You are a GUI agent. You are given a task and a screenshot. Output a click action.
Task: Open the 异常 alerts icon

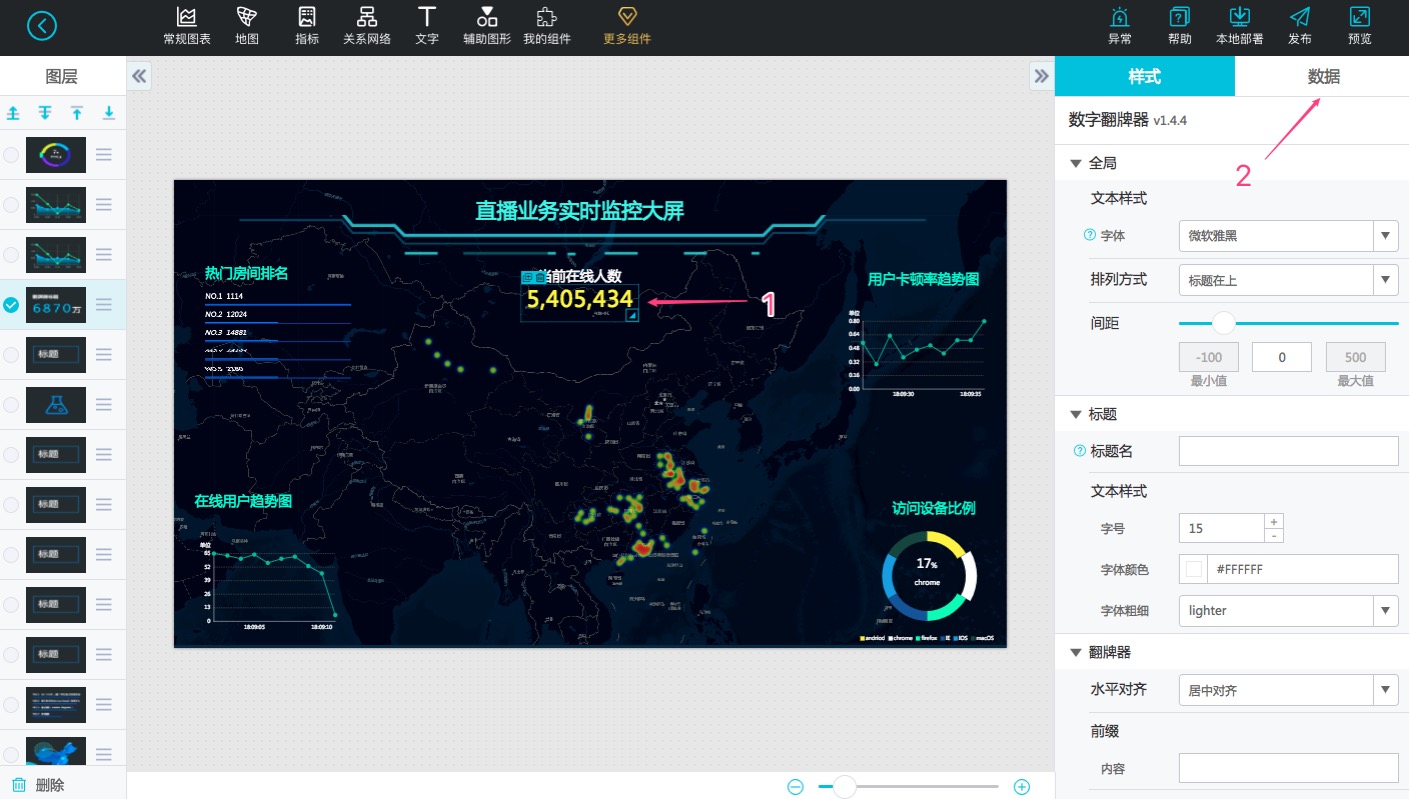1120,26
